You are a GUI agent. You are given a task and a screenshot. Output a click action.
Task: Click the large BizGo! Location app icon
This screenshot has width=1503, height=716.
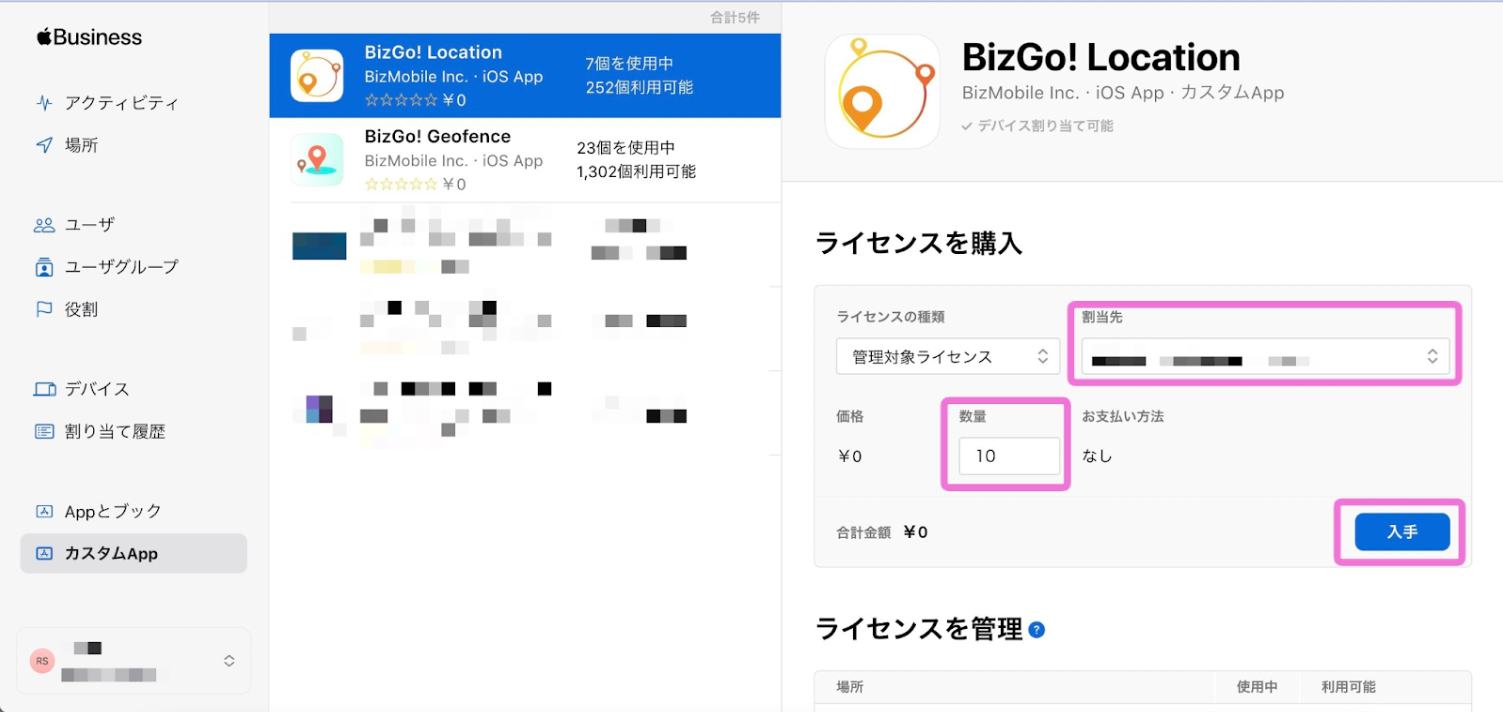[x=882, y=92]
